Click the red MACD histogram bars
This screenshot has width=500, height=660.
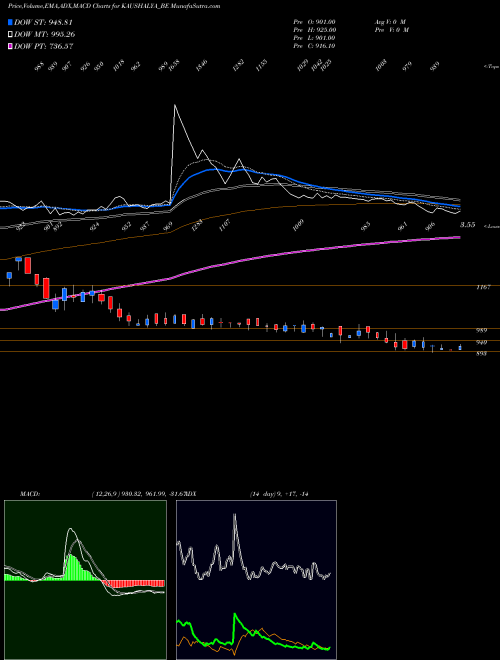click(134, 583)
